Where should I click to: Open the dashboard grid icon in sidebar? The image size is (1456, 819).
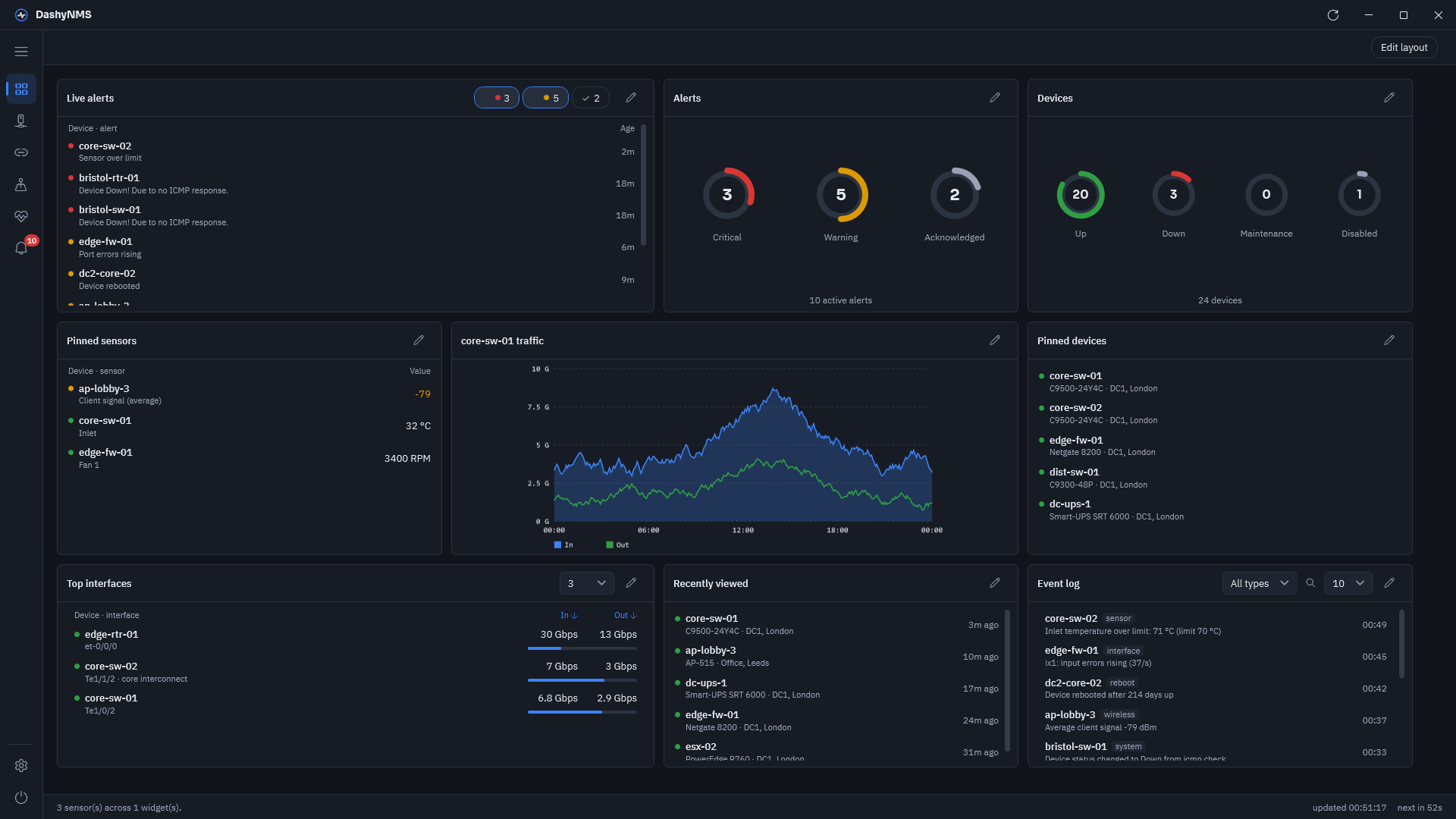[x=21, y=89]
